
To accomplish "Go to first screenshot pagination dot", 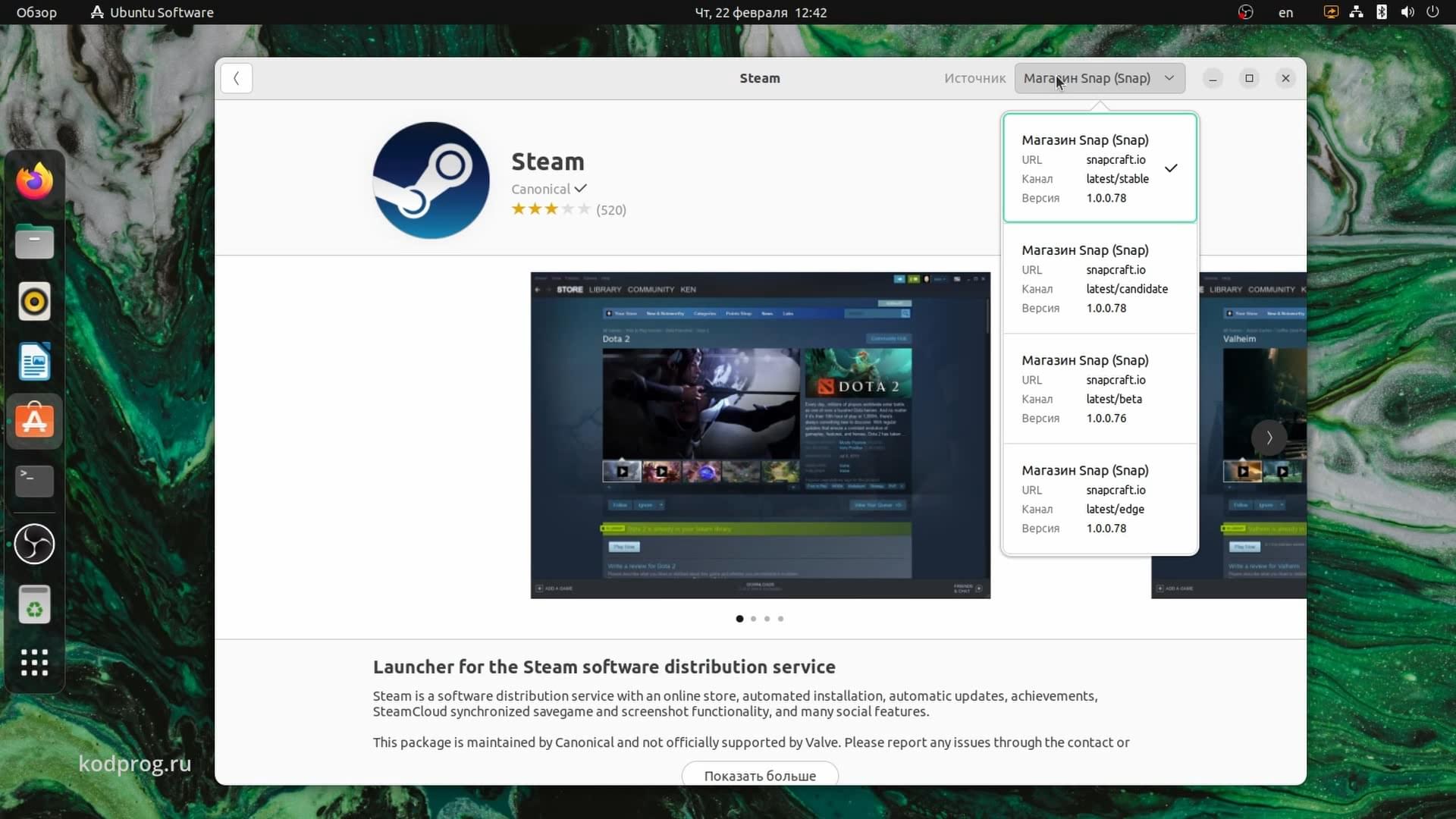I will click(x=739, y=619).
